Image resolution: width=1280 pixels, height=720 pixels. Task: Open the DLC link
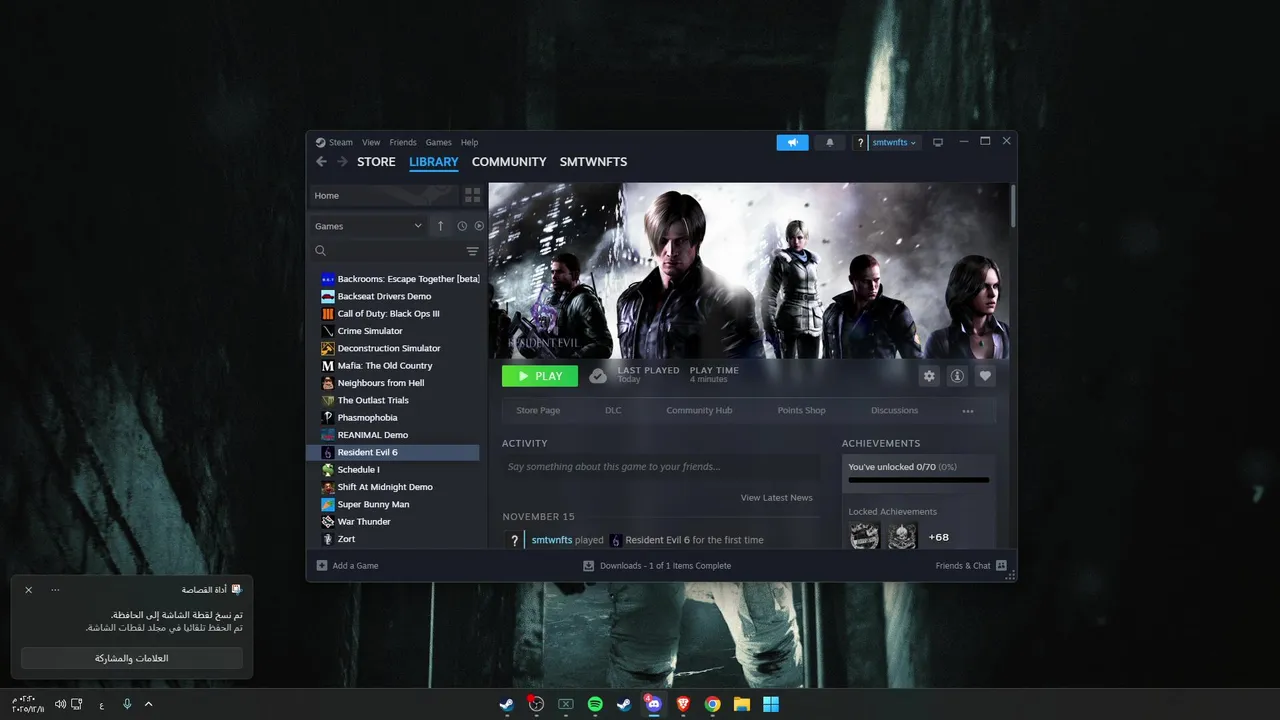[613, 411]
